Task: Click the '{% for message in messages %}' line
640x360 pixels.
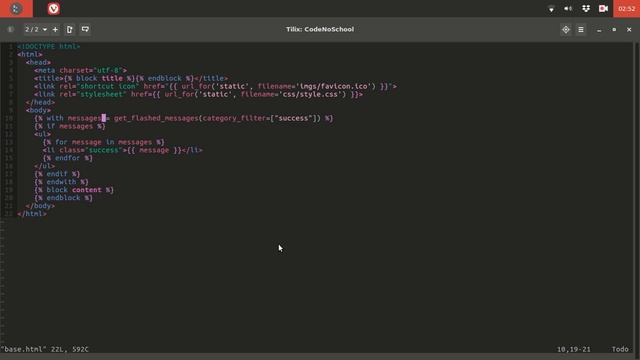Action: point(104,142)
